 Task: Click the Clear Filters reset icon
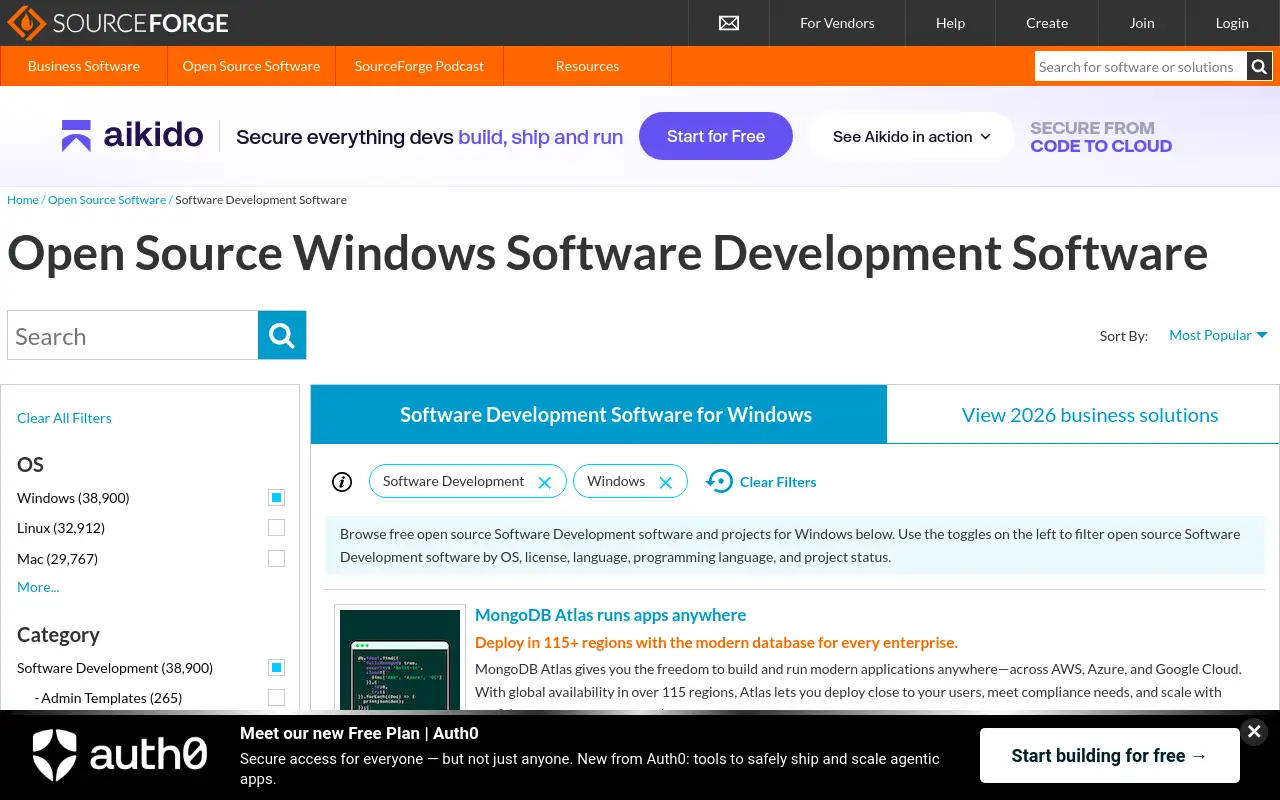tap(719, 481)
